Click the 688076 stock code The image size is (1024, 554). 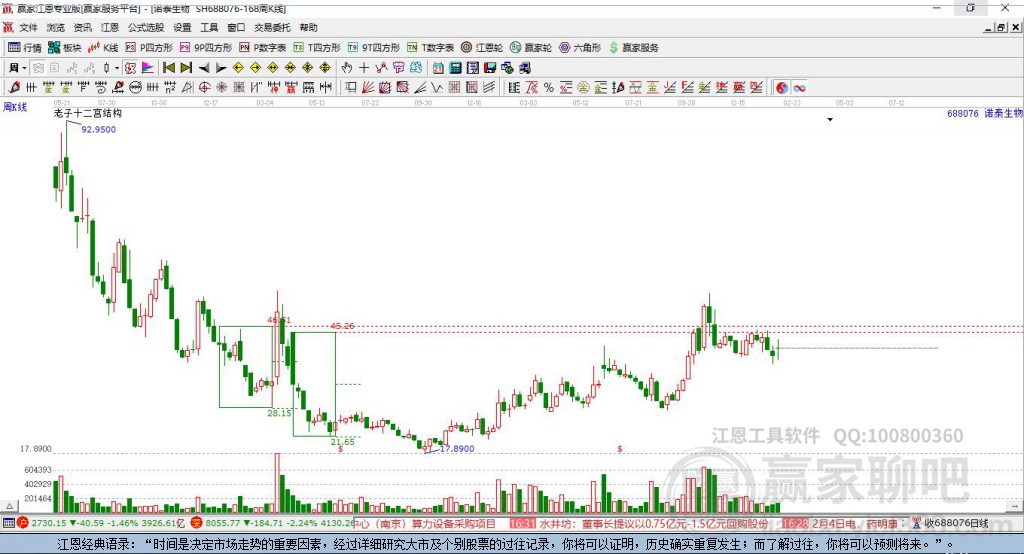963,114
